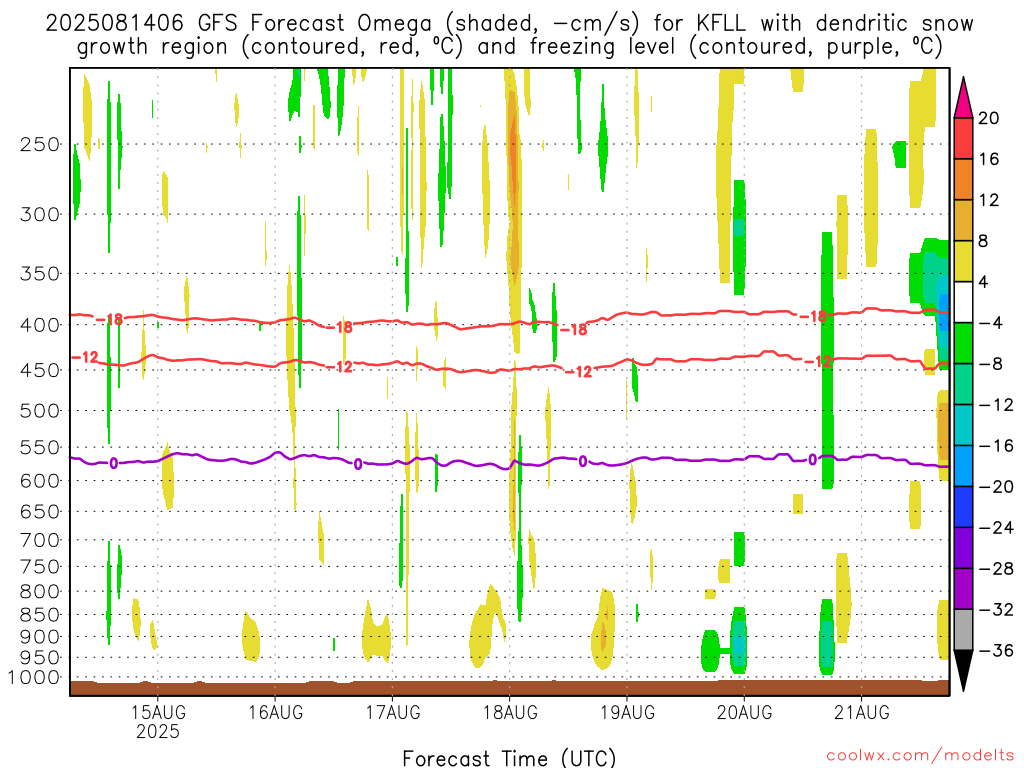
Task: Click the 700 pressure level label
Action: pyautogui.click(x=40, y=540)
